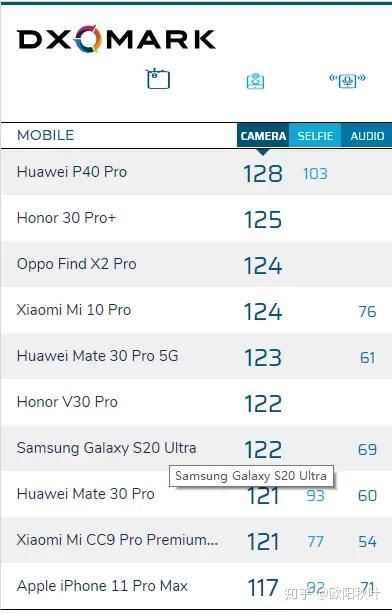Select the selfie category icon
Viewport: 392px width, 613px height.
click(256, 81)
